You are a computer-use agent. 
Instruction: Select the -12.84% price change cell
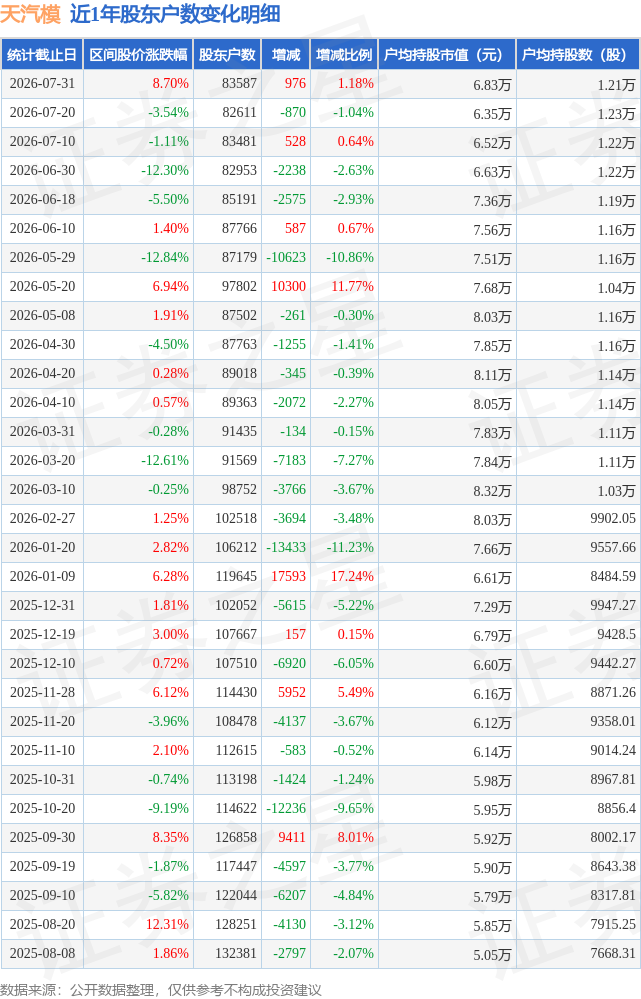tap(164, 257)
